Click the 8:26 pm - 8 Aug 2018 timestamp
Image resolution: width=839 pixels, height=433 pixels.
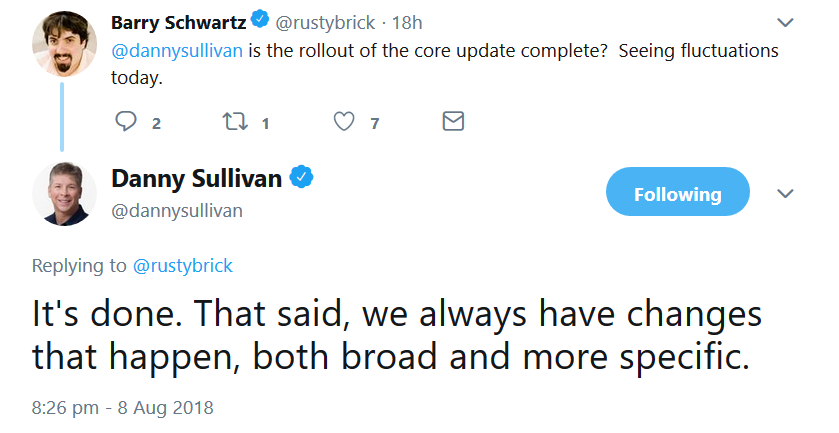[123, 408]
